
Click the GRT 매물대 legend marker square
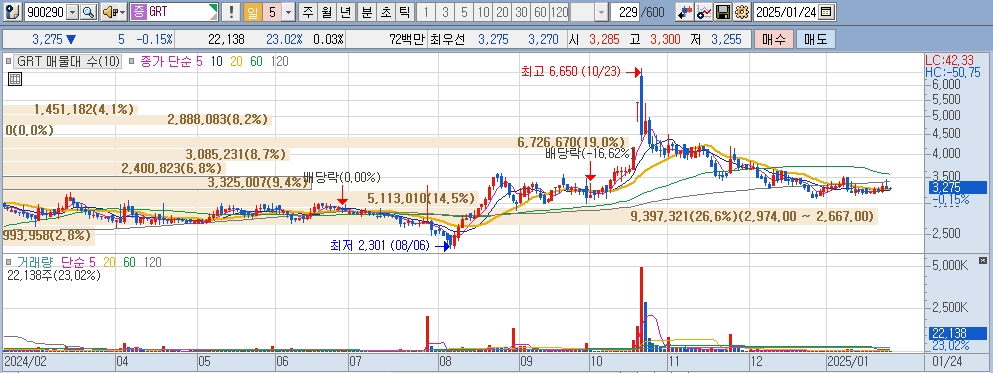(8, 61)
